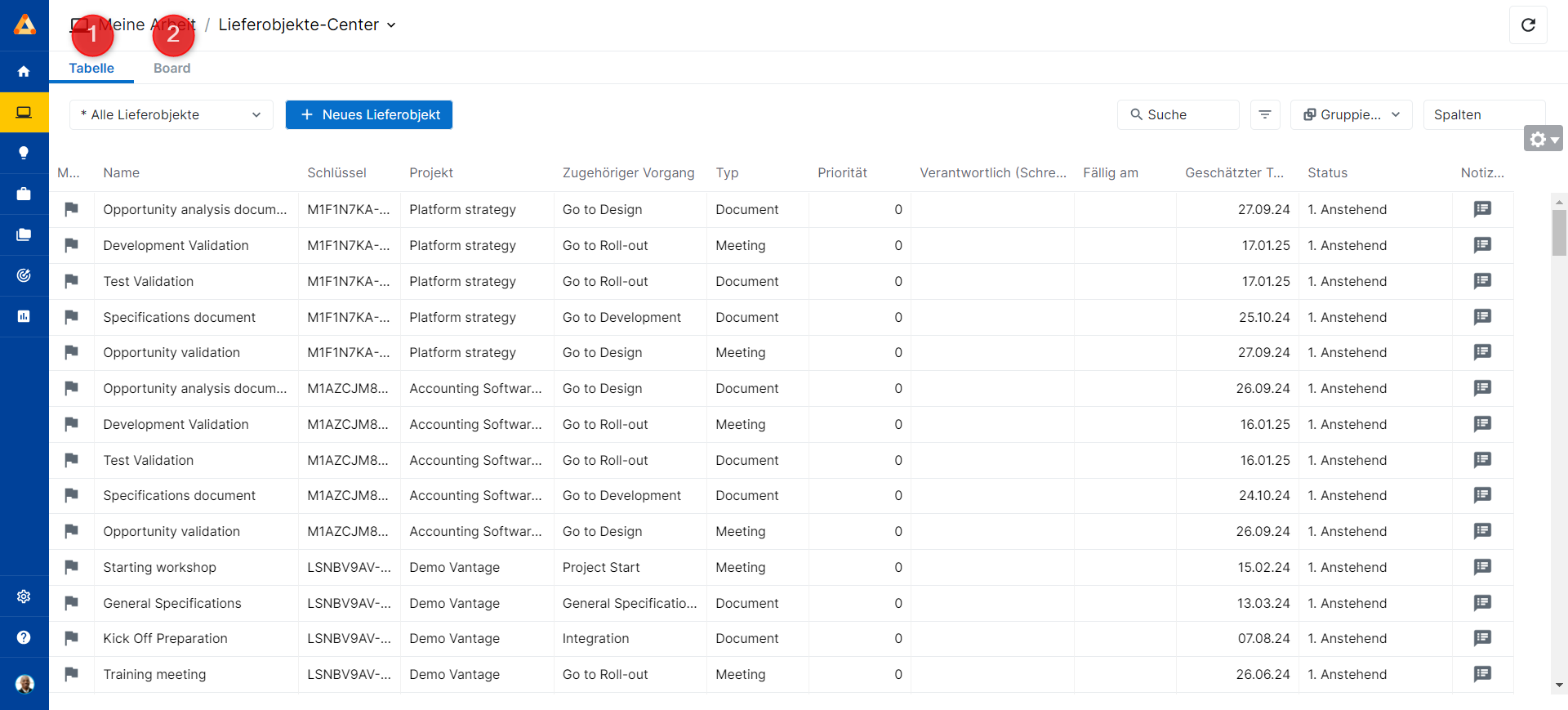Viewport: 1568px width, 710px height.
Task: Toggle flag marker for Training meeting row
Action: 72,674
